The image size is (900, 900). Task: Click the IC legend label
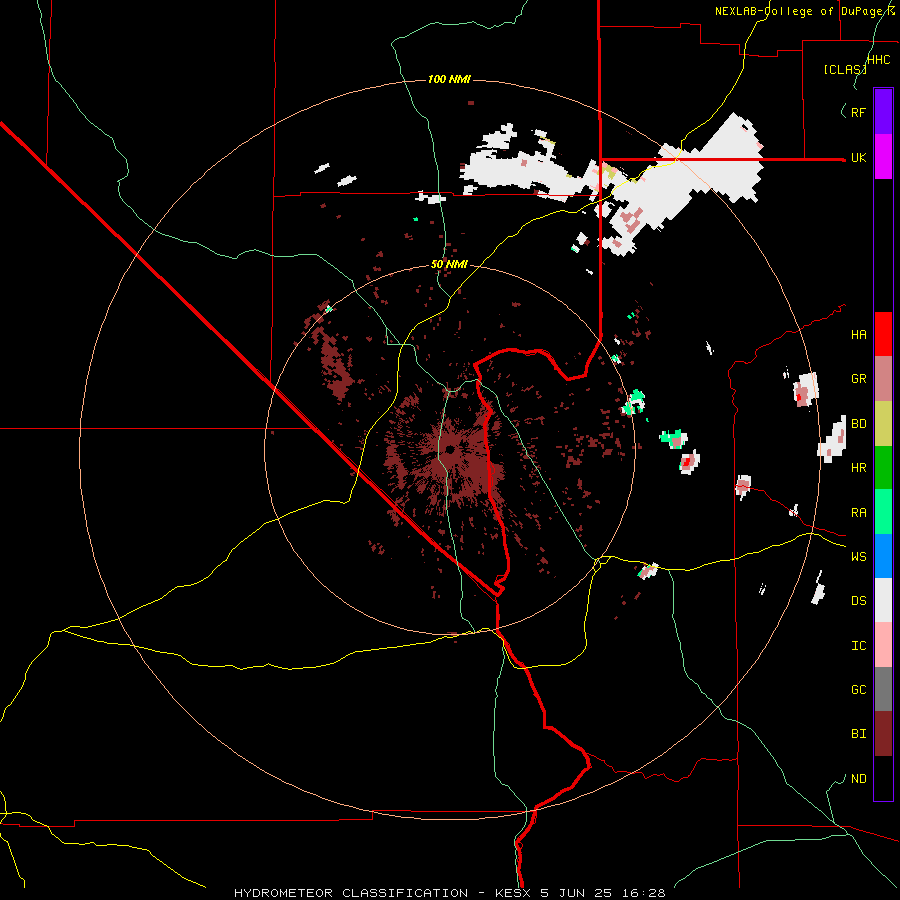point(858,645)
